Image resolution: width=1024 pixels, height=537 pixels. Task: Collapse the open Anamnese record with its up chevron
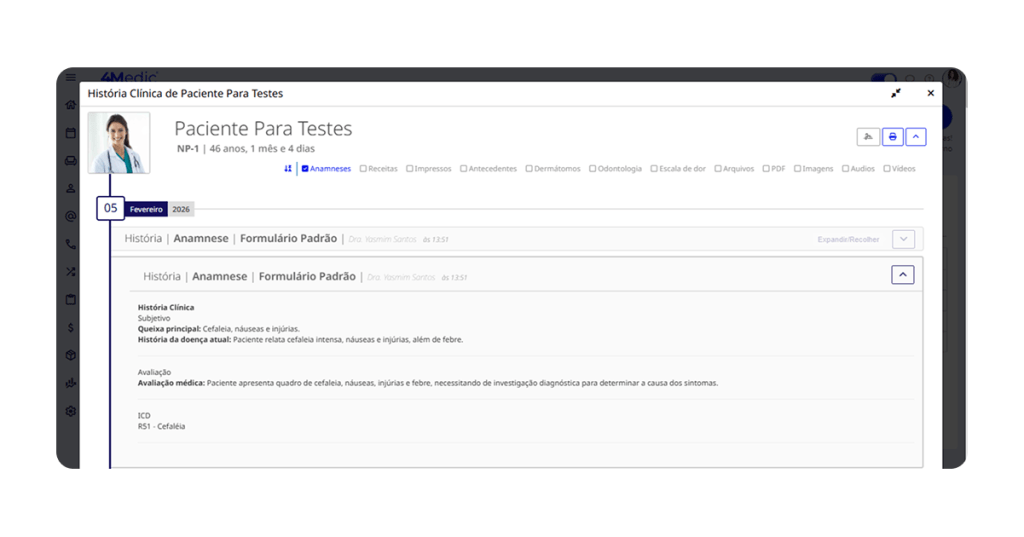(902, 275)
